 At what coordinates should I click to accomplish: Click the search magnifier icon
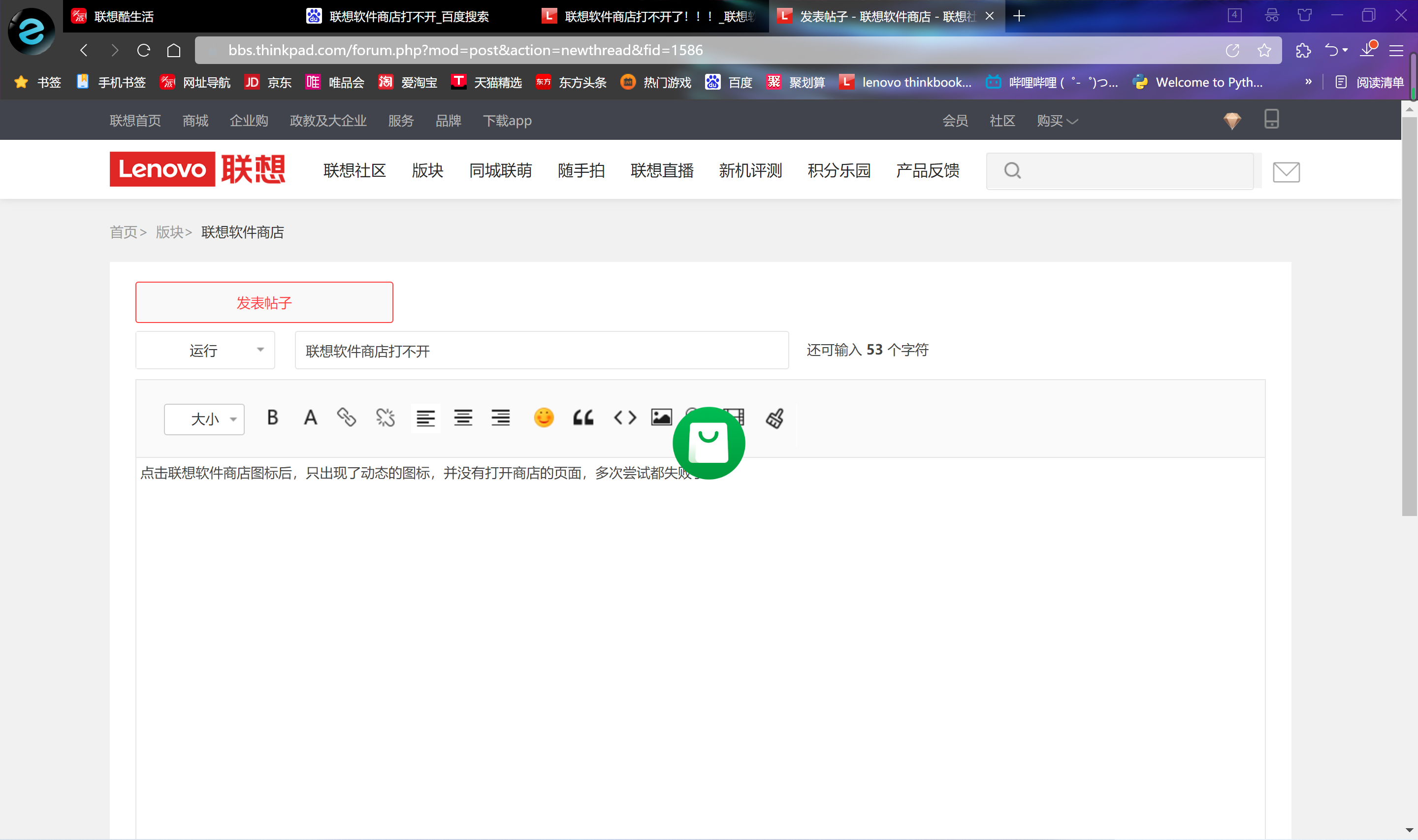pos(1012,170)
